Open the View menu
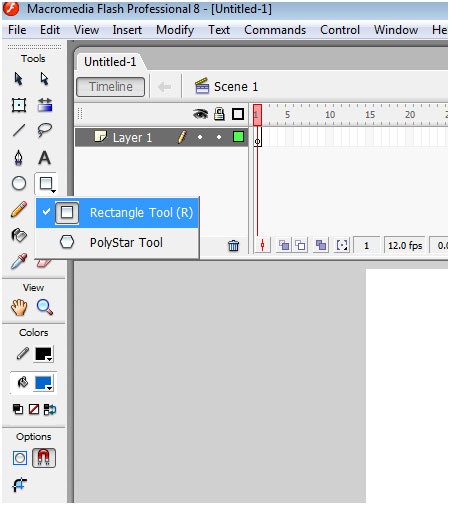450x505 pixels. (x=86, y=30)
